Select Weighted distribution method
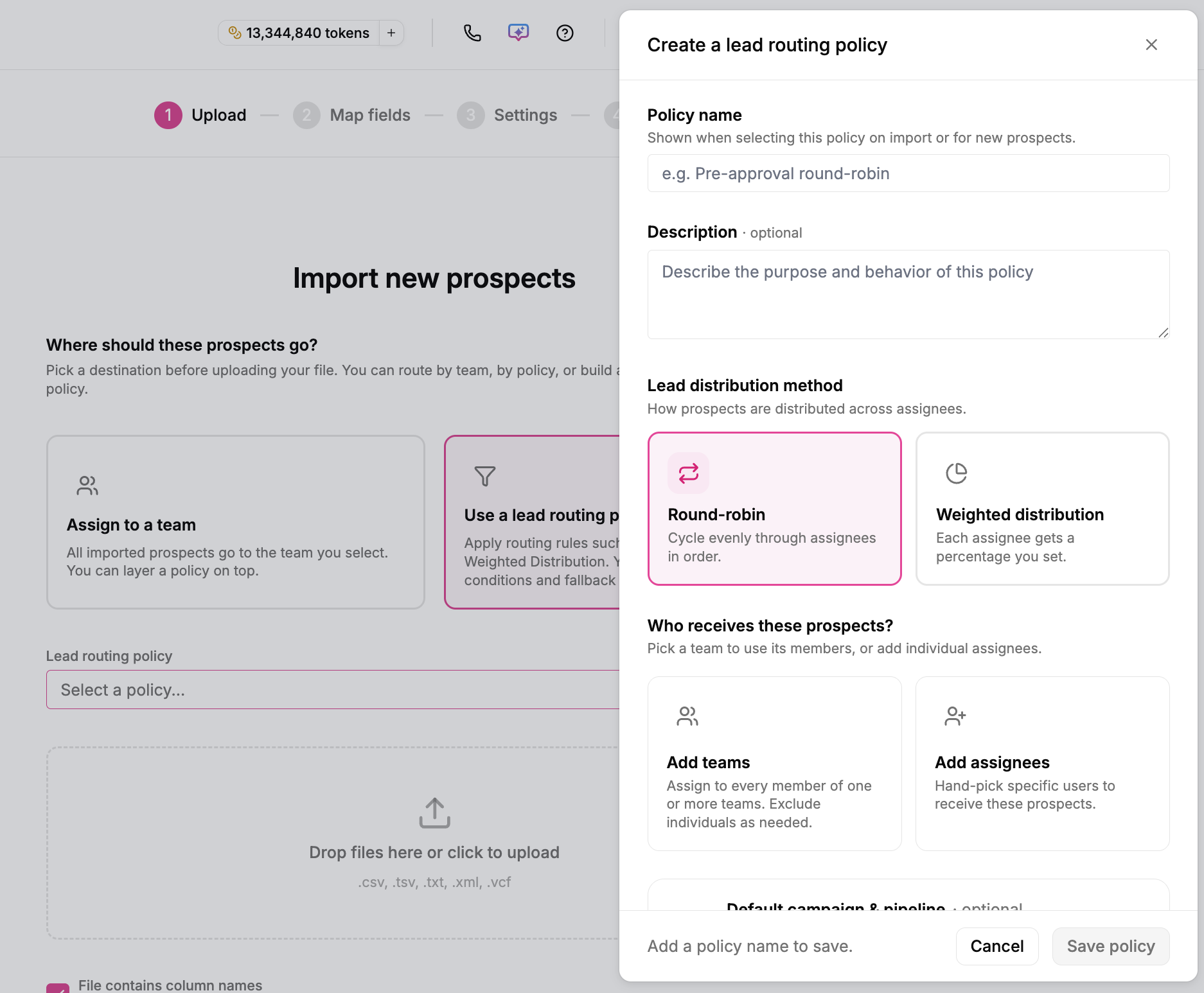This screenshot has width=1204, height=993. click(x=1042, y=509)
